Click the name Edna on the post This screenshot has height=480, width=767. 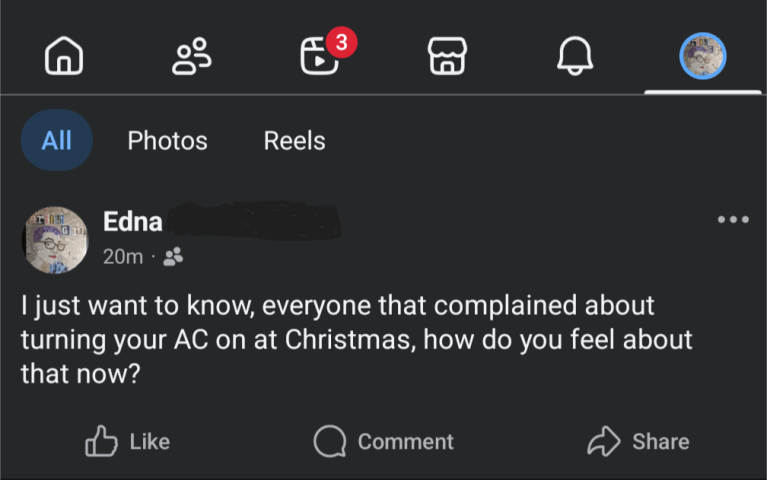pyautogui.click(x=132, y=222)
